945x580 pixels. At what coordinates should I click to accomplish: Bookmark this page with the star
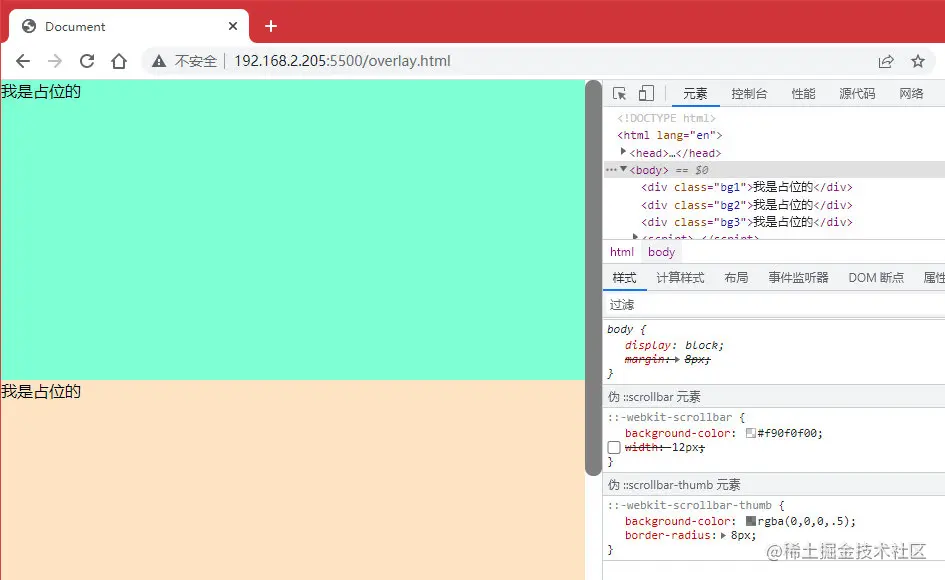918,61
